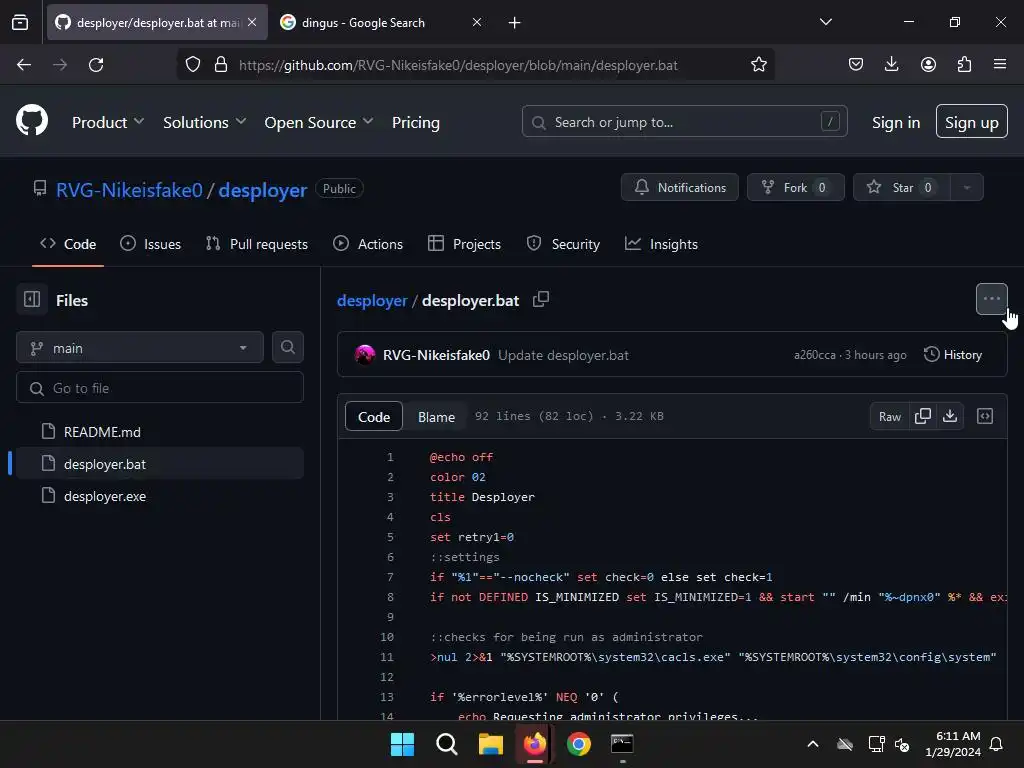Open a new browser tab
This screenshot has height=768, width=1024.
(515, 22)
